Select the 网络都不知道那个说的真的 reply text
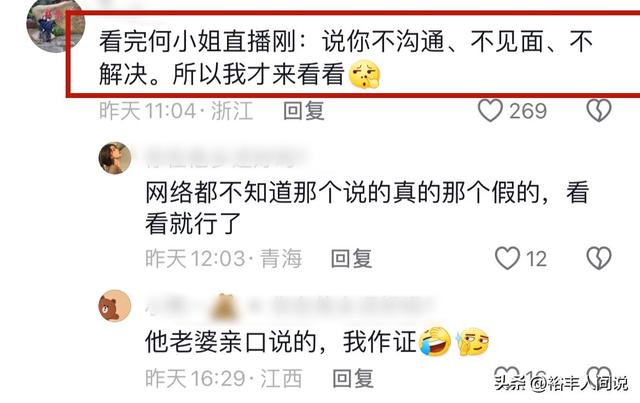 coord(367,208)
